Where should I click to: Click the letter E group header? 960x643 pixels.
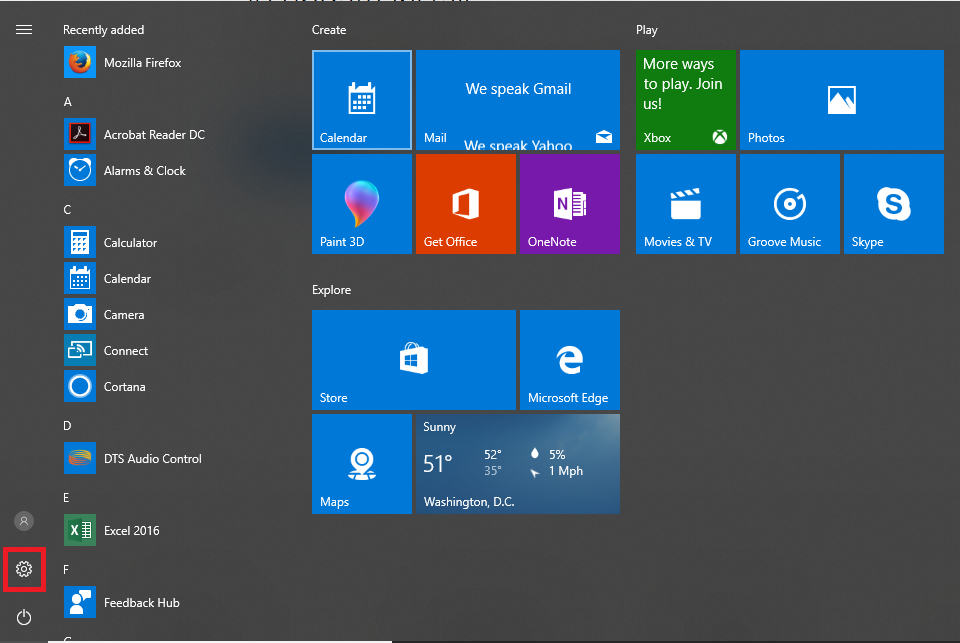point(66,497)
